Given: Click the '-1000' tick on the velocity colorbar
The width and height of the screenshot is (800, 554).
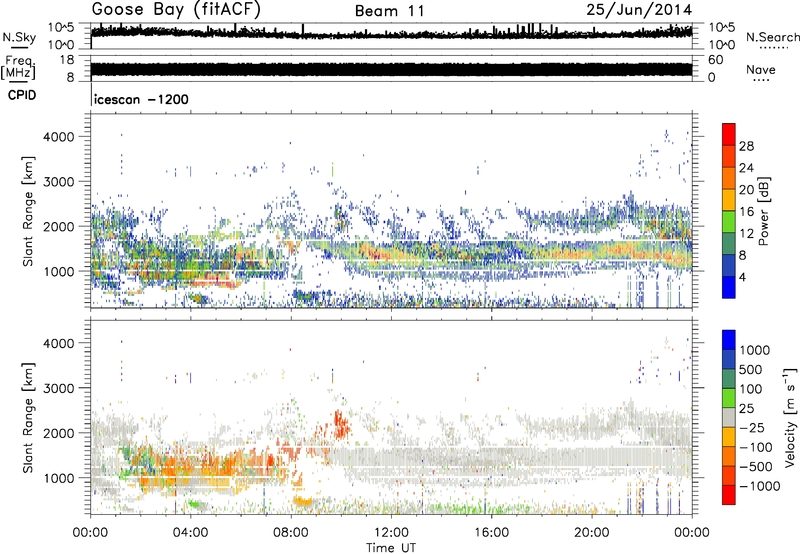Looking at the screenshot, I should (760, 486).
